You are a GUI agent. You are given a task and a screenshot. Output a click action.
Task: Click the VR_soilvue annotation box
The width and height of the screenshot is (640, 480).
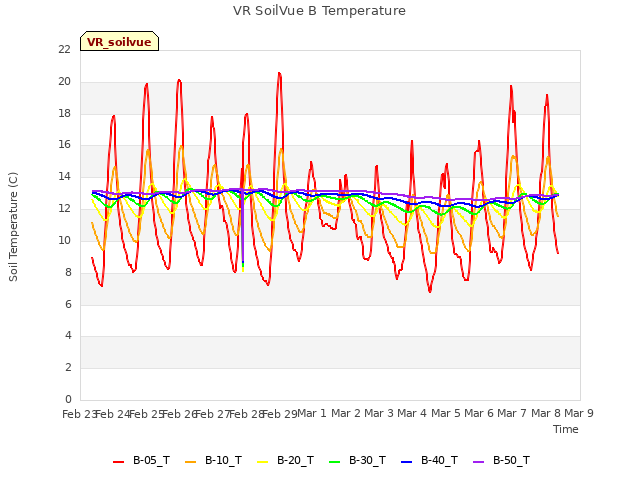point(119,41)
